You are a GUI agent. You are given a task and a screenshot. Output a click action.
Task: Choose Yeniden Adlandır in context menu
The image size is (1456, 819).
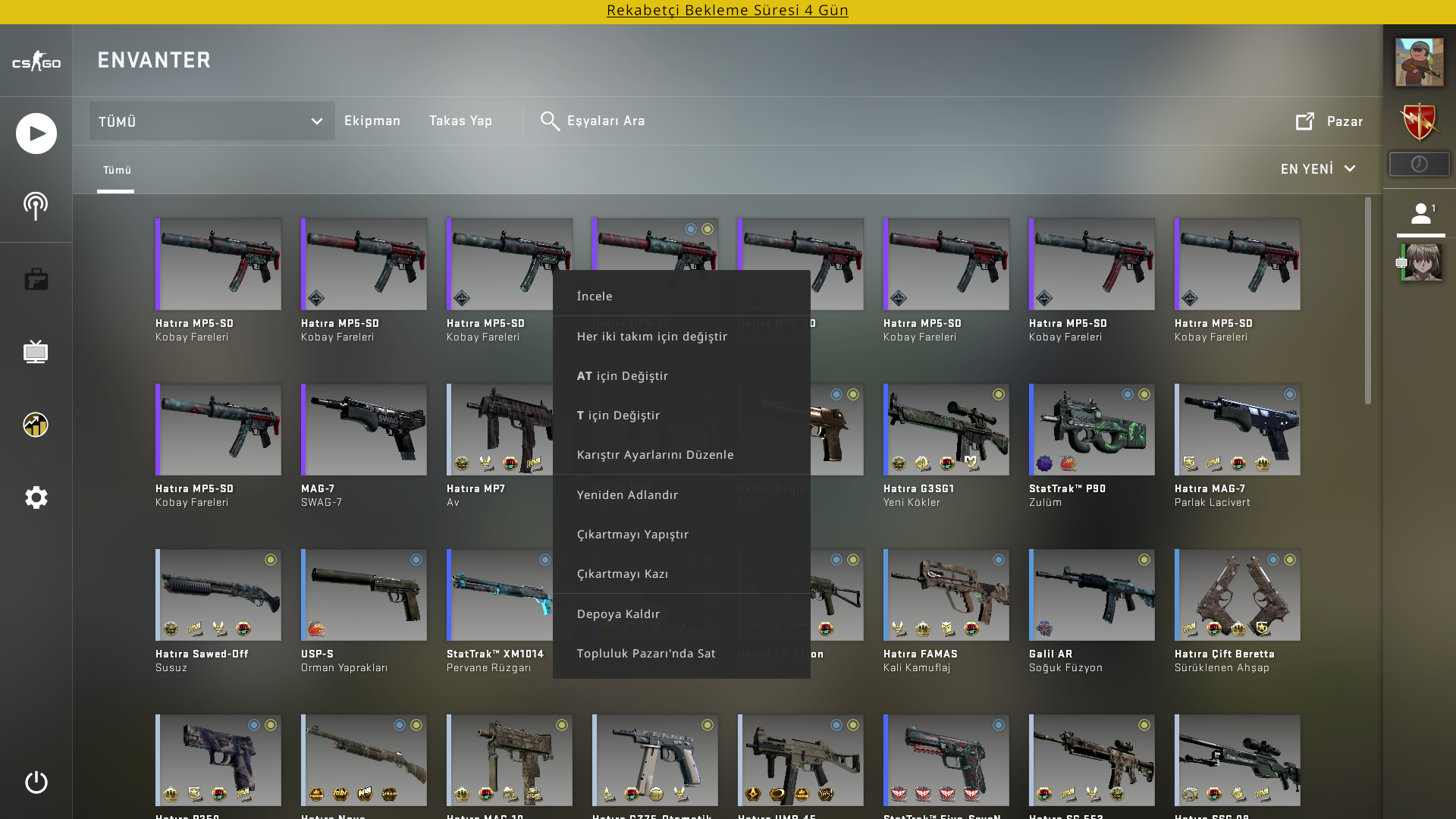pos(627,495)
